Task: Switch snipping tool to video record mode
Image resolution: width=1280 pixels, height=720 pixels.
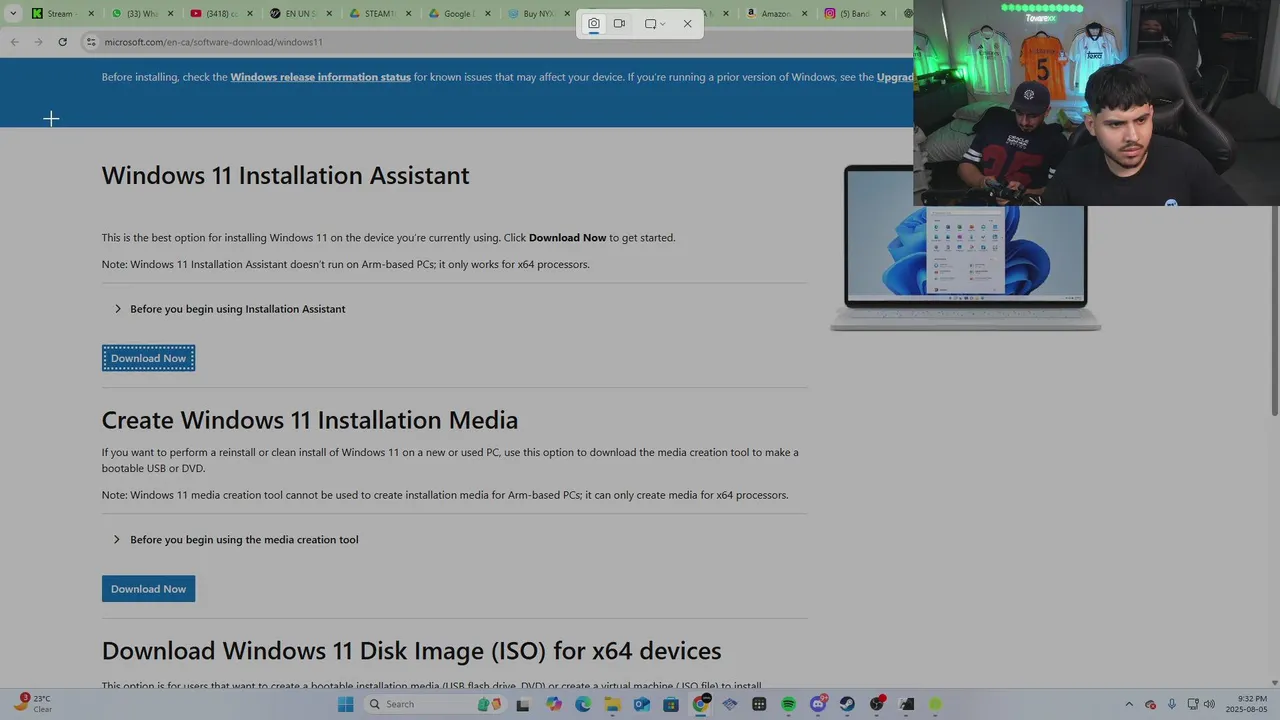Action: [620, 23]
